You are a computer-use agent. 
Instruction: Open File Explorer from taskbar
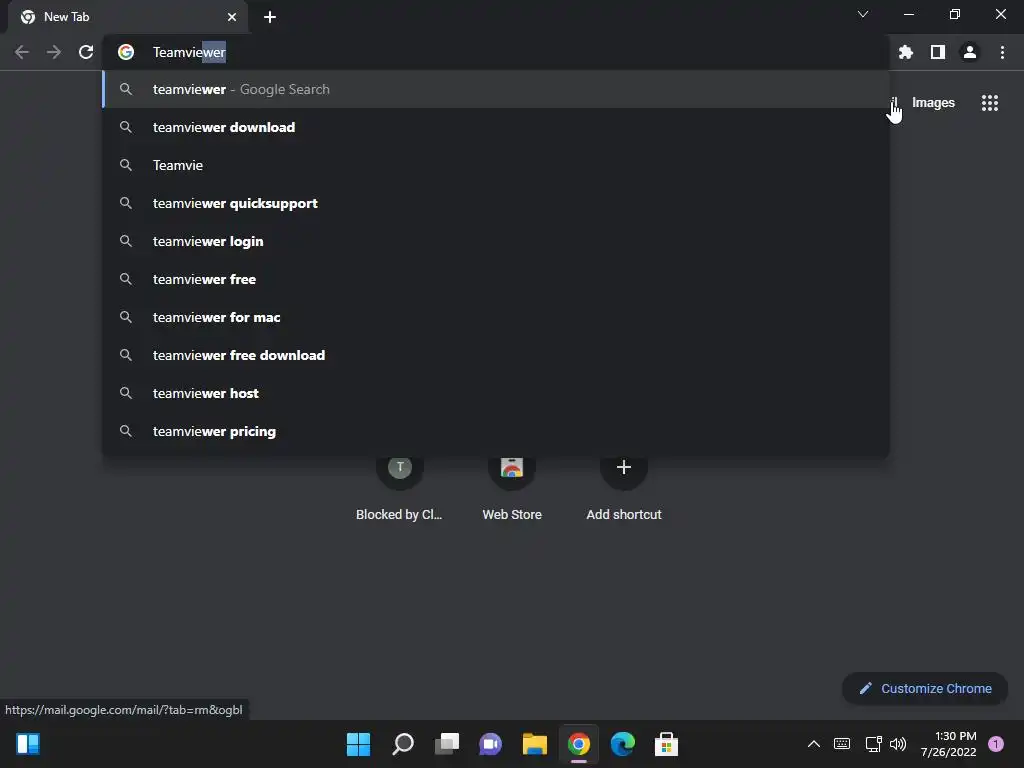pyautogui.click(x=535, y=744)
